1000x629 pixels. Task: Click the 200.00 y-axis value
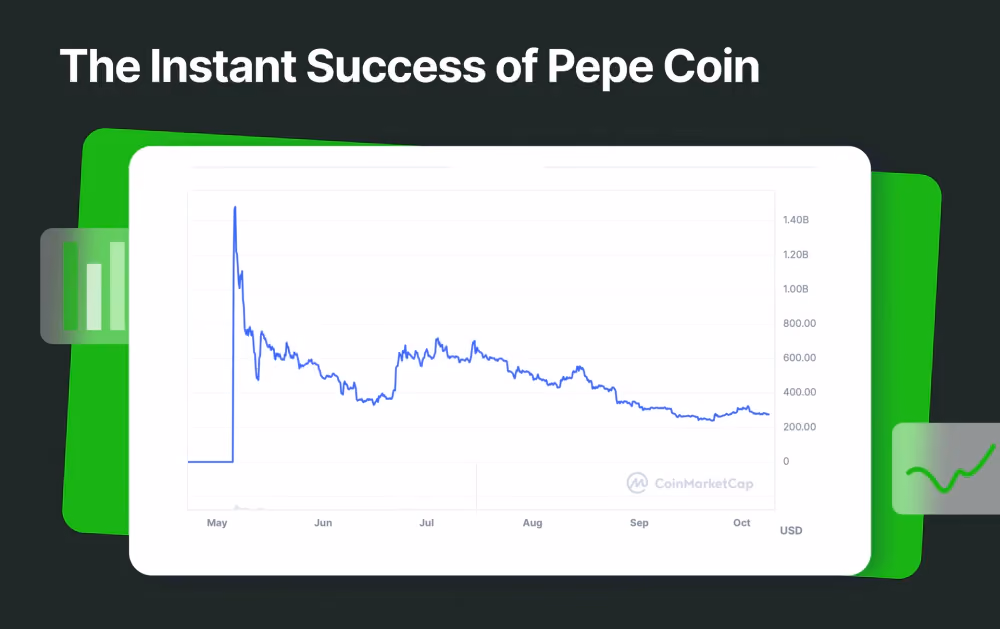pos(800,426)
